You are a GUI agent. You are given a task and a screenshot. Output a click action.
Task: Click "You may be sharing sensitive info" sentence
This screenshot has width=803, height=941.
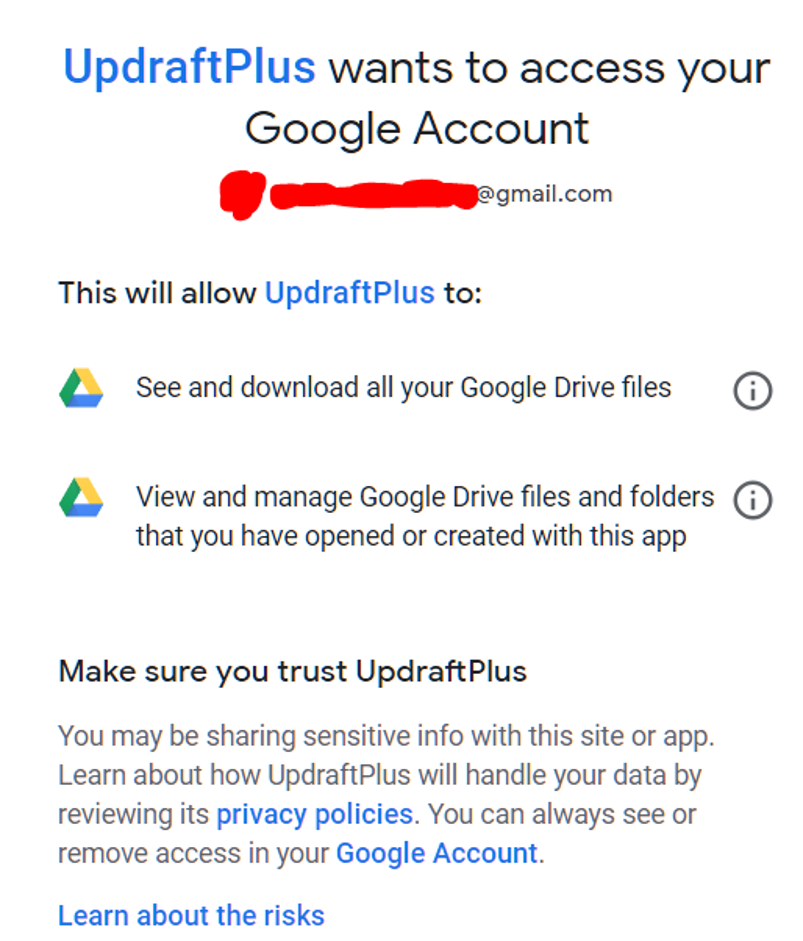click(x=385, y=736)
